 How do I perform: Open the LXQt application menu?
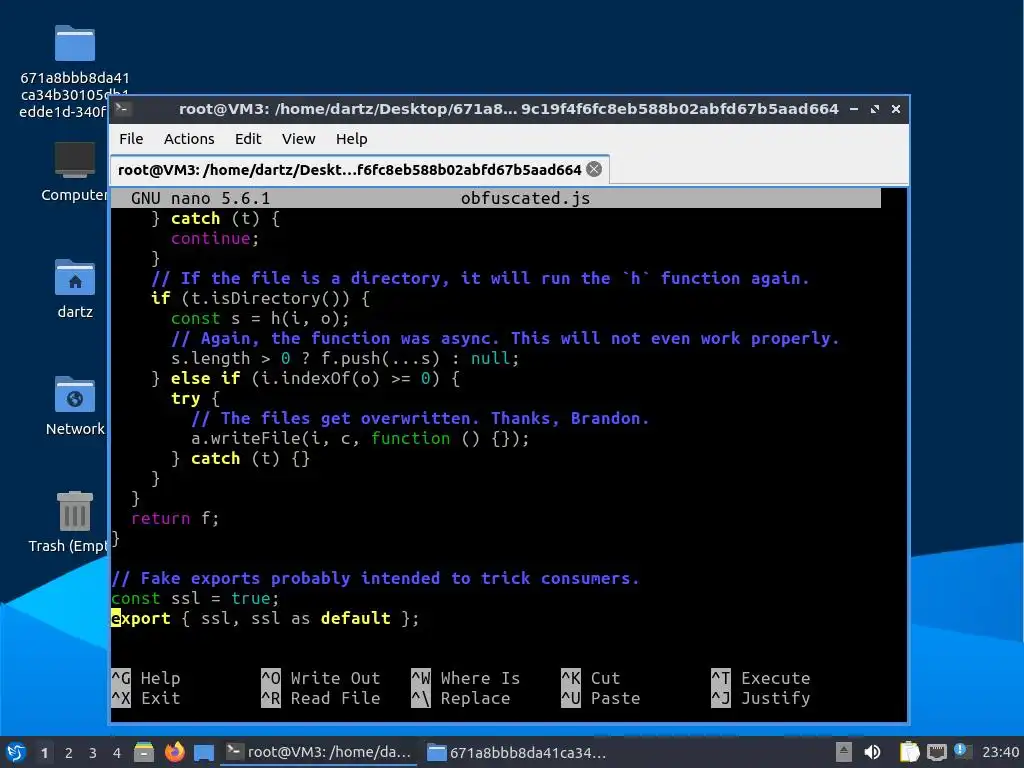[16, 753]
